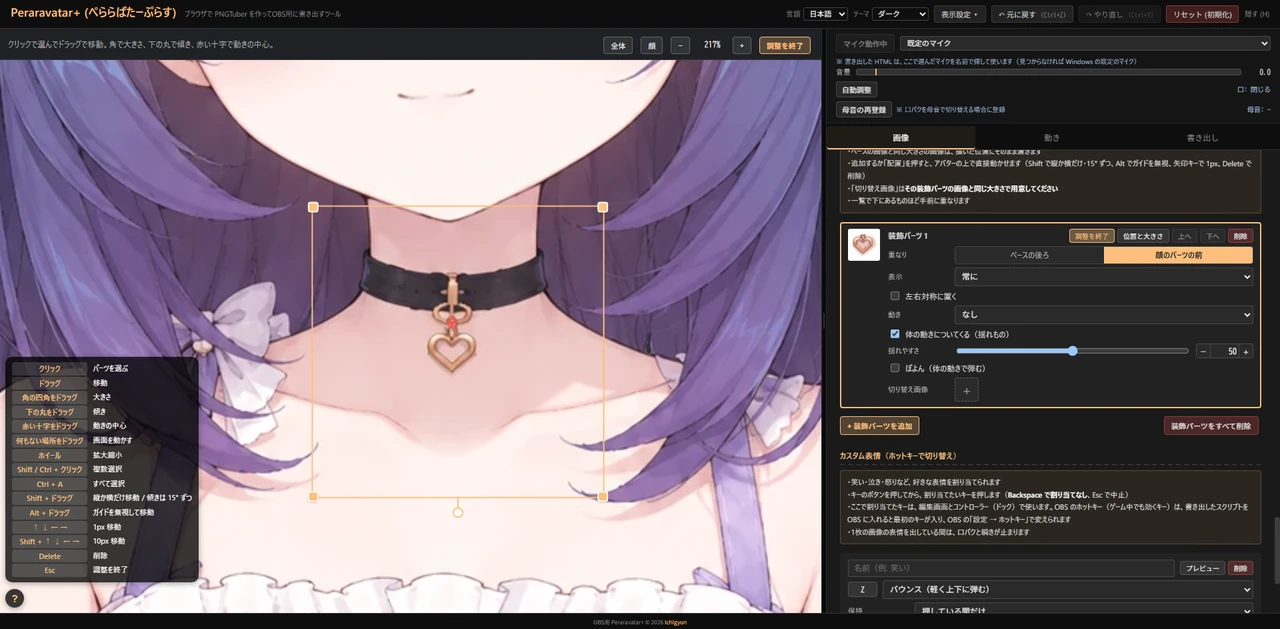This screenshot has height=629, width=1280.
Task: Undo with the 元に戻す button
Action: (x=1032, y=14)
